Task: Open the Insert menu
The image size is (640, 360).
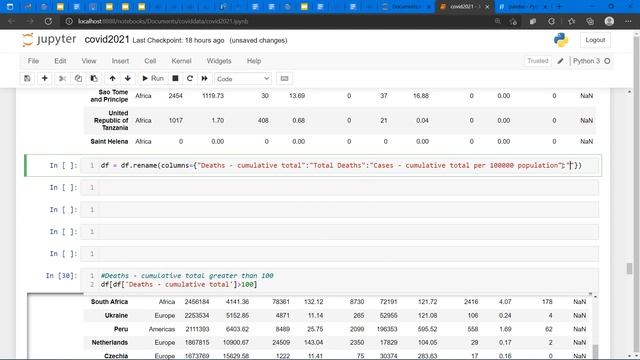Action: tap(120, 61)
